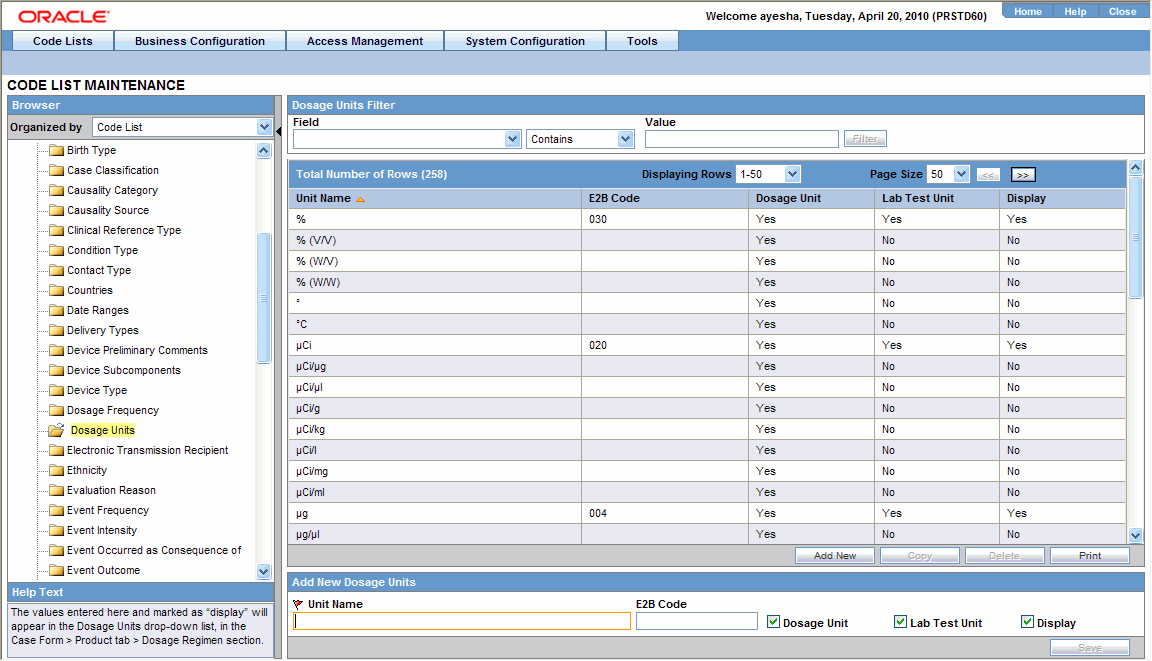Click the open Dosage Units folder icon
1152x661 pixels.
57,430
